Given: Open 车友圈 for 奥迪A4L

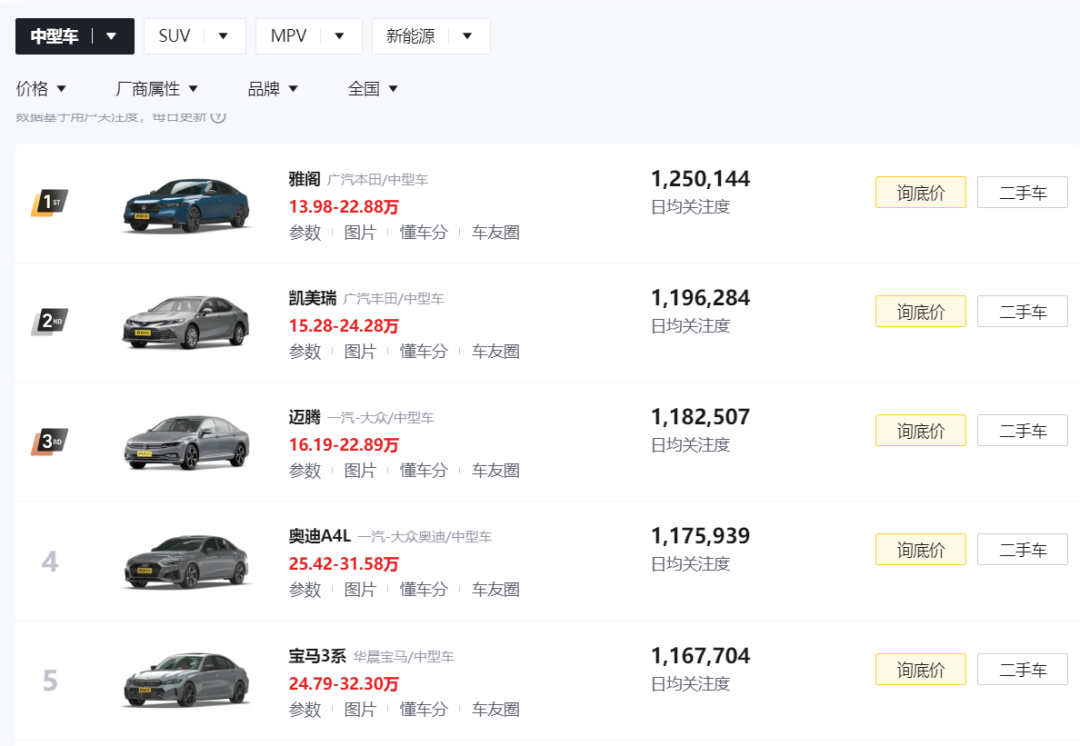Looking at the screenshot, I should coord(496,590).
